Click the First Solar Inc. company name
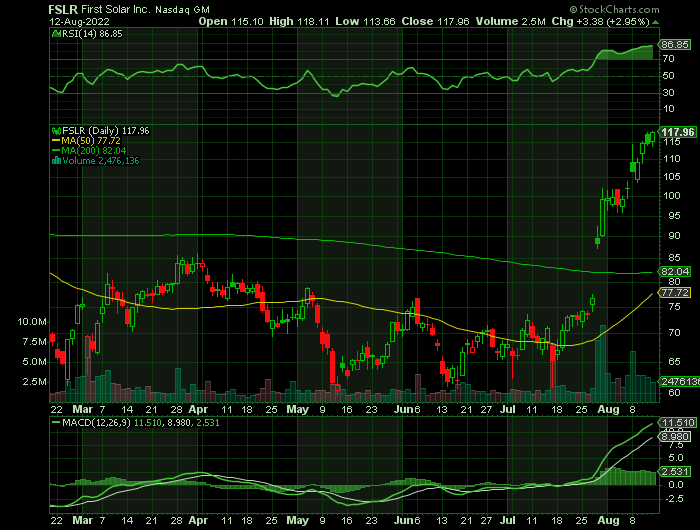 (x=116, y=9)
